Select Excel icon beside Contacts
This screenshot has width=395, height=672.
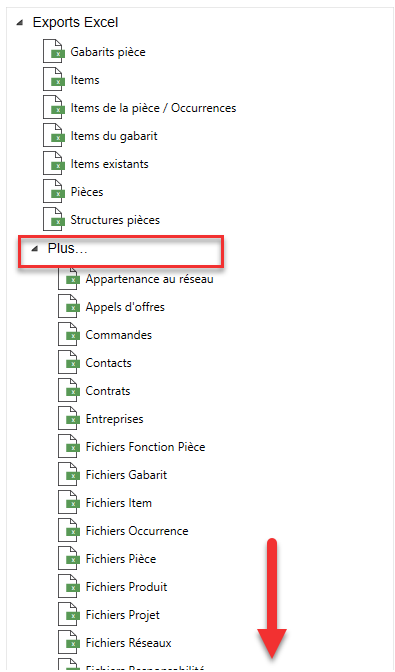tap(69, 363)
